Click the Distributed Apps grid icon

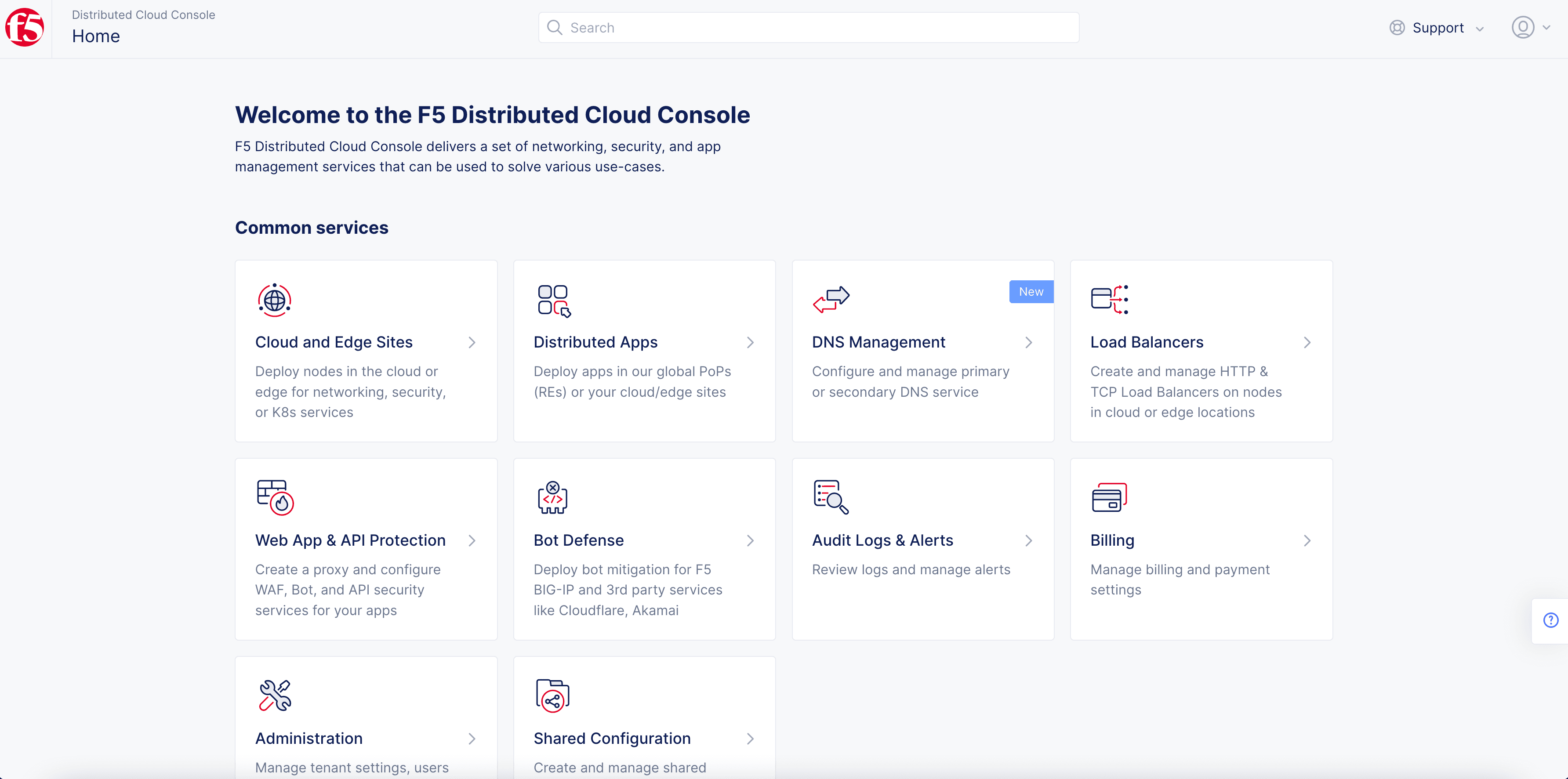click(x=553, y=301)
